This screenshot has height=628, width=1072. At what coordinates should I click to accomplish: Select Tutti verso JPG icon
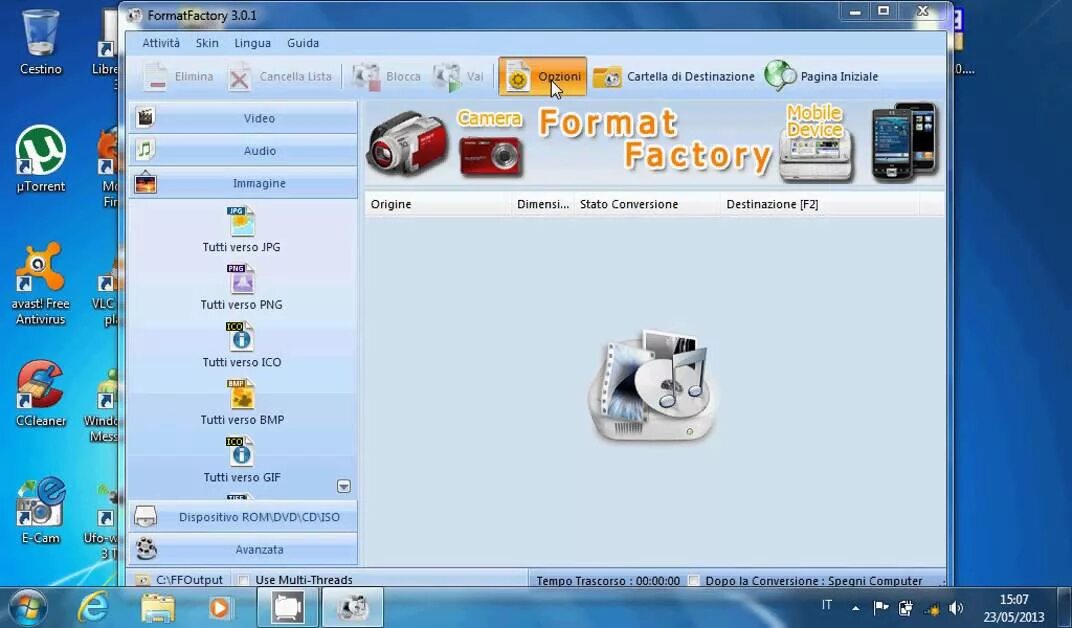(241, 221)
